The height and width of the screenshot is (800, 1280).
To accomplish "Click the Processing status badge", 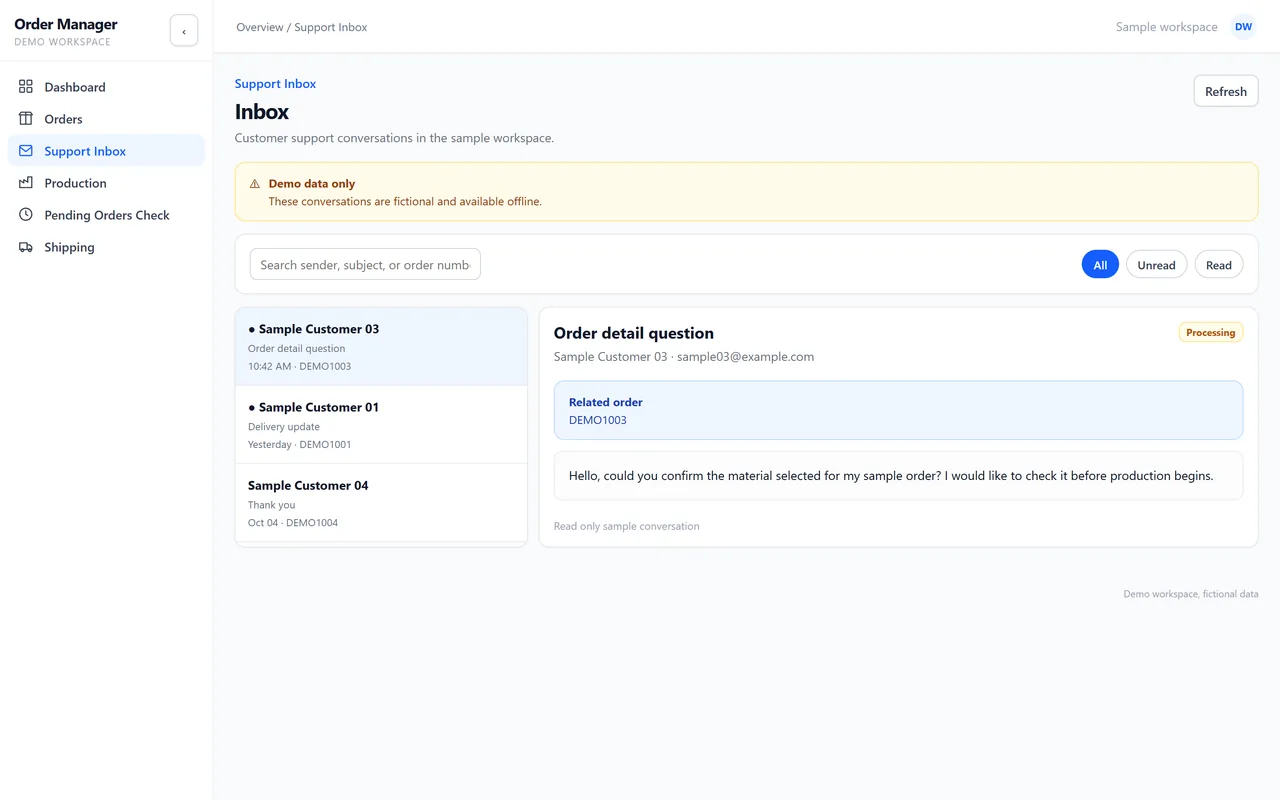I will [1211, 333].
